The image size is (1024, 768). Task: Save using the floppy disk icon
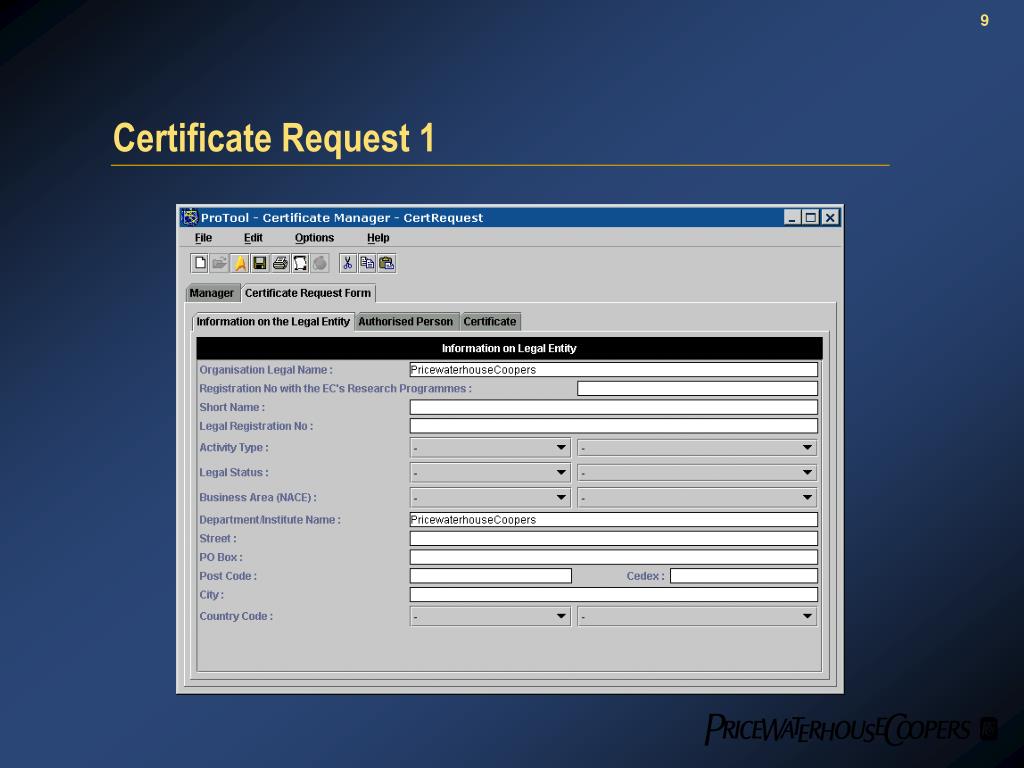tap(259, 263)
